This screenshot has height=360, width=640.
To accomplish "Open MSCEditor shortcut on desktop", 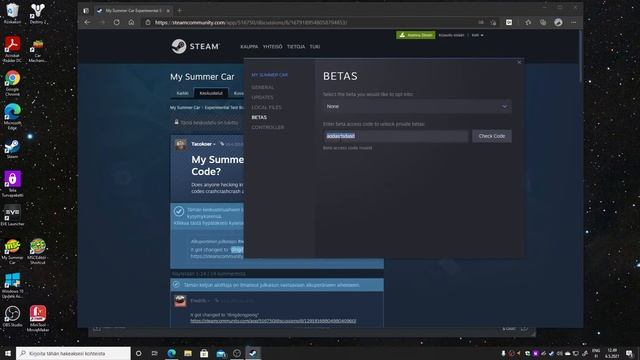I will pos(38,252).
